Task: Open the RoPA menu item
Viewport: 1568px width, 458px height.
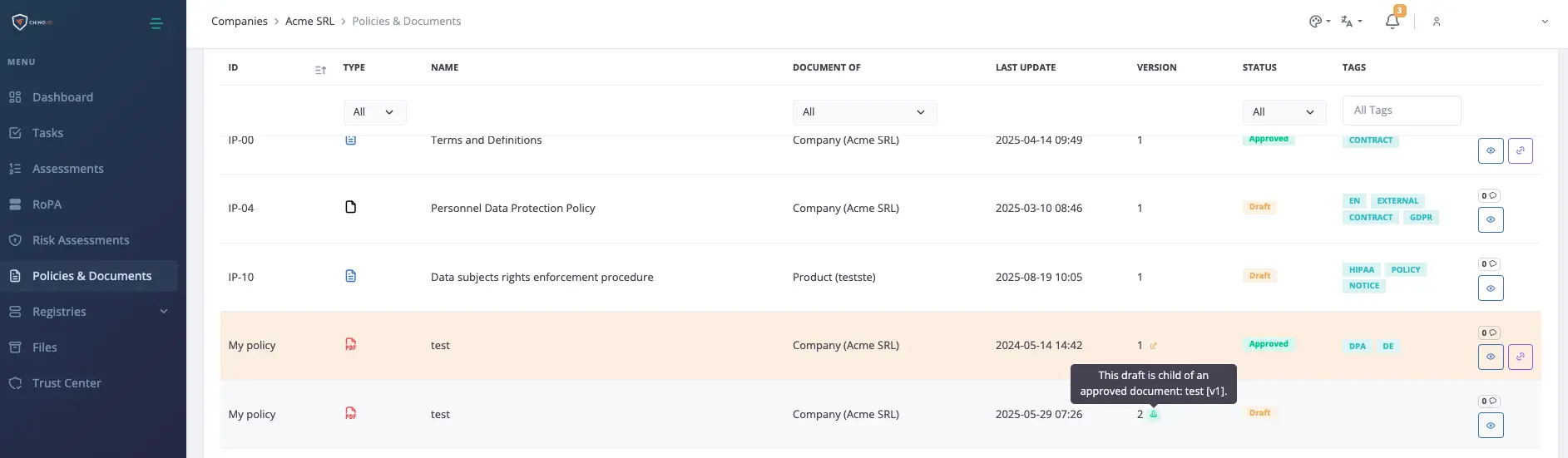Action: 47,204
